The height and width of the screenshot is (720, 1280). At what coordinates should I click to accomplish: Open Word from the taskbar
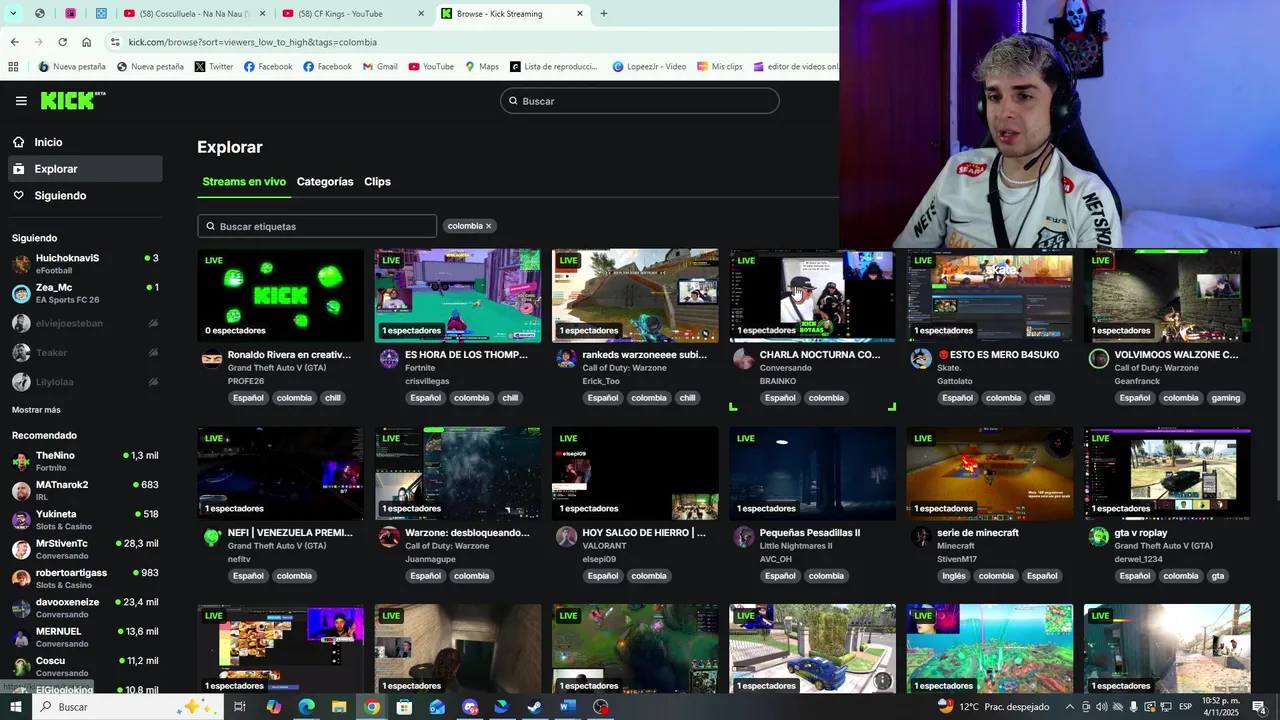tap(568, 707)
